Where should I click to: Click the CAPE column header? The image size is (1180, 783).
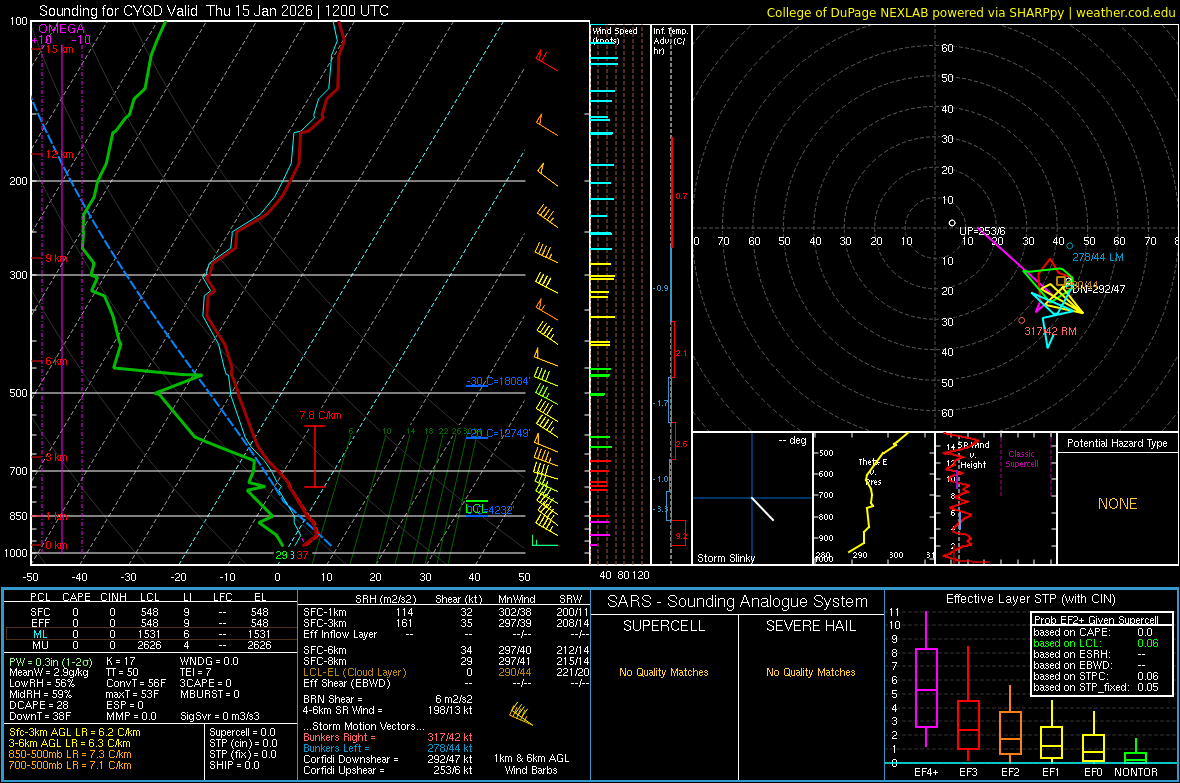(x=76, y=597)
